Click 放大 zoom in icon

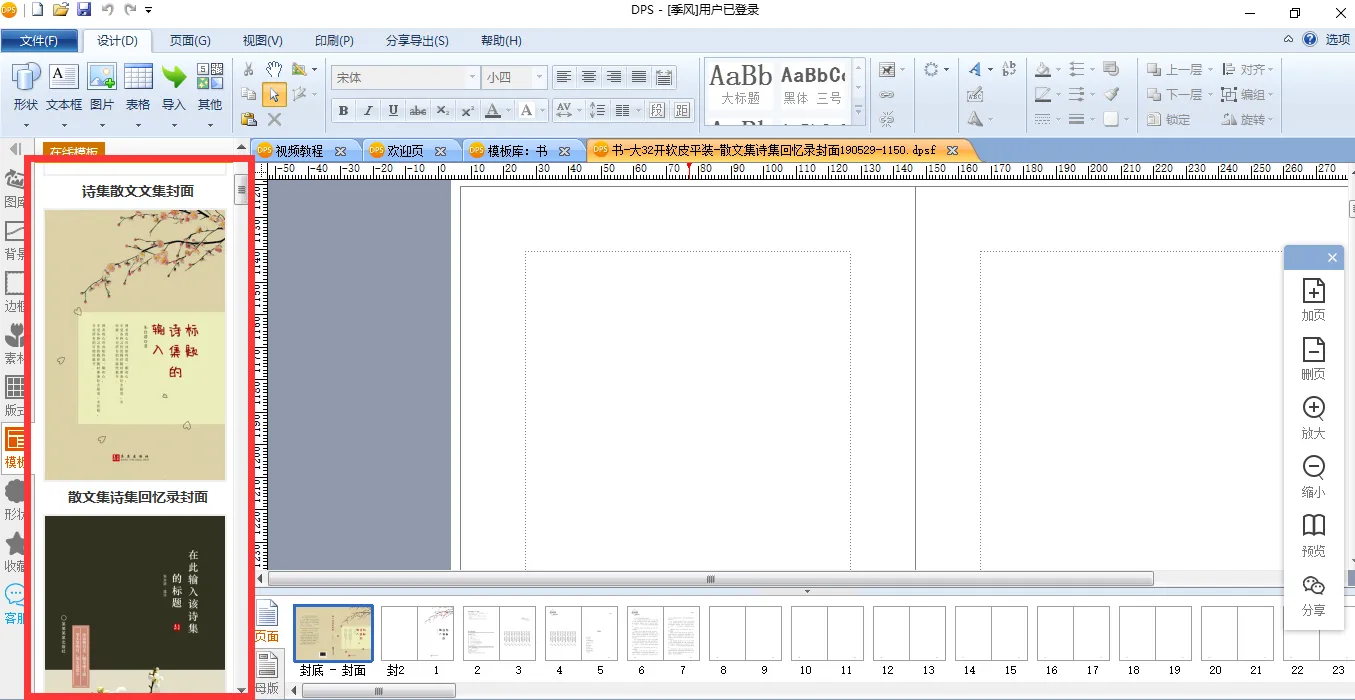(1313, 417)
